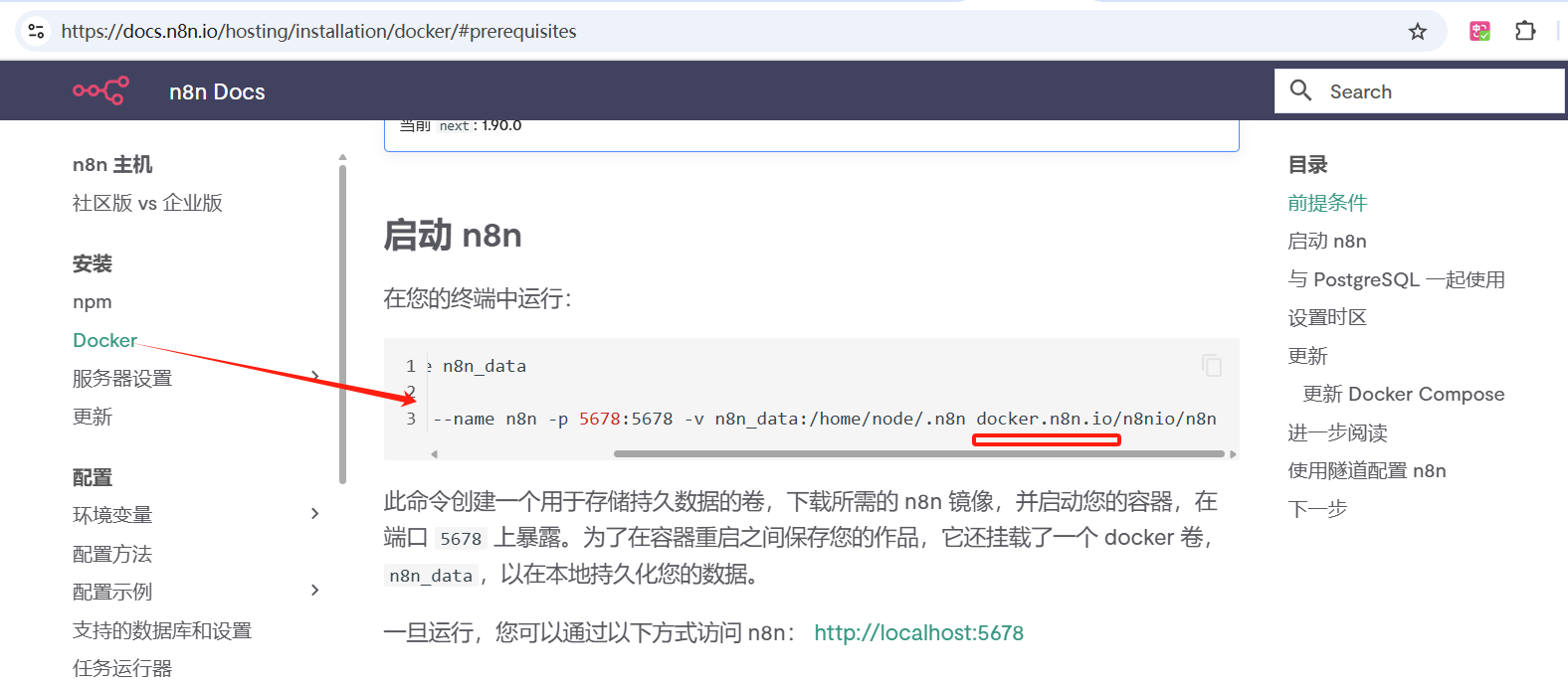
Task: Click the code block horizontal scrollbar thumb
Action: (x=918, y=454)
